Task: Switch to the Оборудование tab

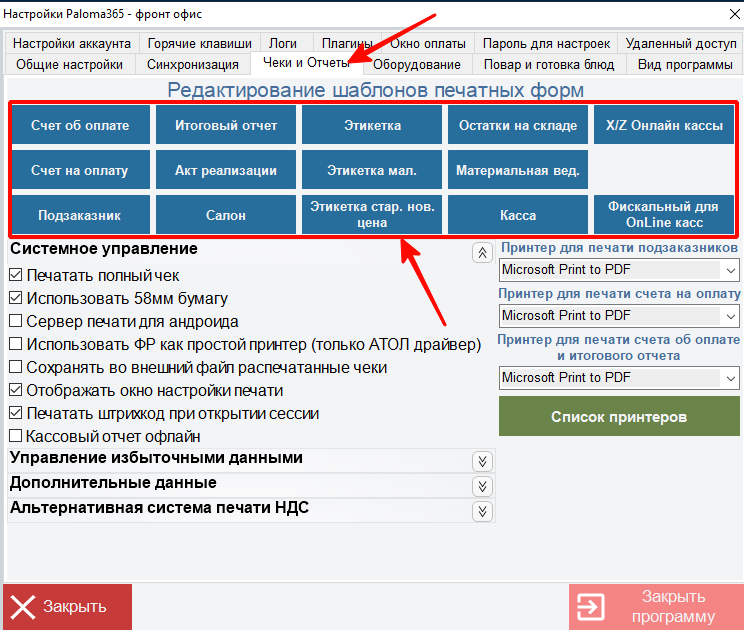Action: pyautogui.click(x=417, y=64)
